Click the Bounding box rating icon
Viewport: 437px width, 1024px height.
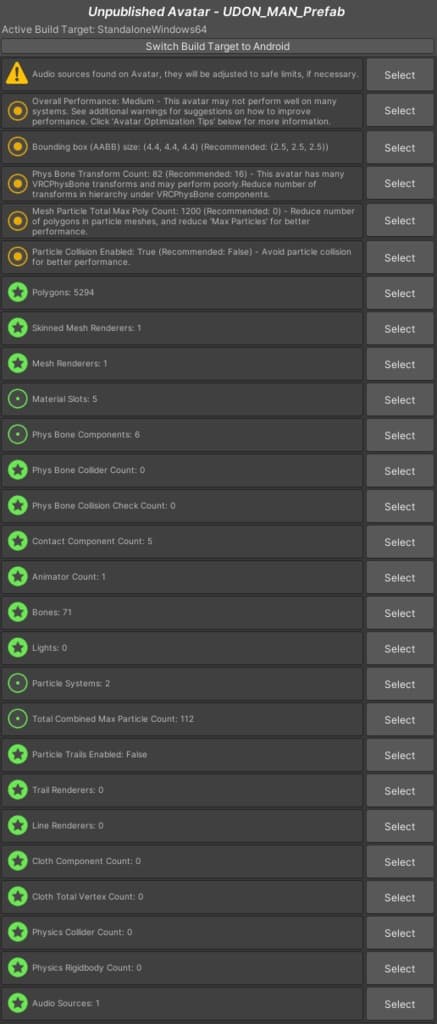[x=17, y=147]
